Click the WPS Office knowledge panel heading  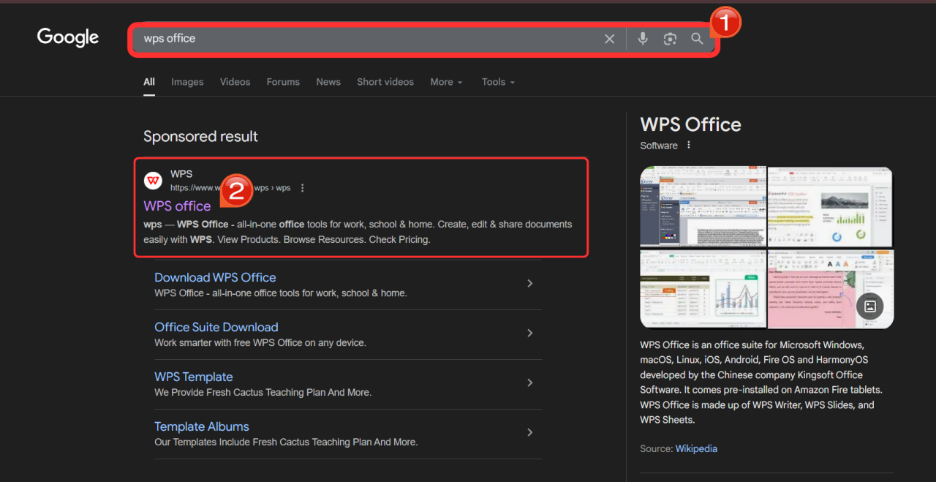pyautogui.click(x=691, y=125)
